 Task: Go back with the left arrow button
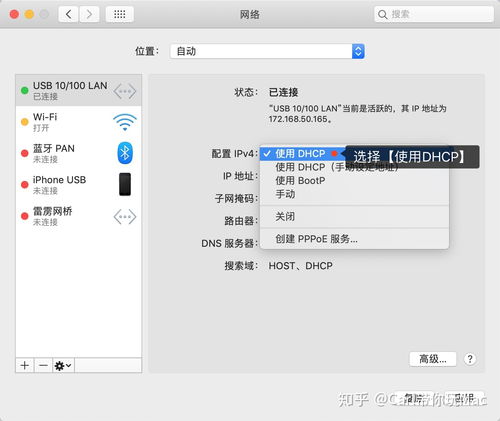[69, 14]
